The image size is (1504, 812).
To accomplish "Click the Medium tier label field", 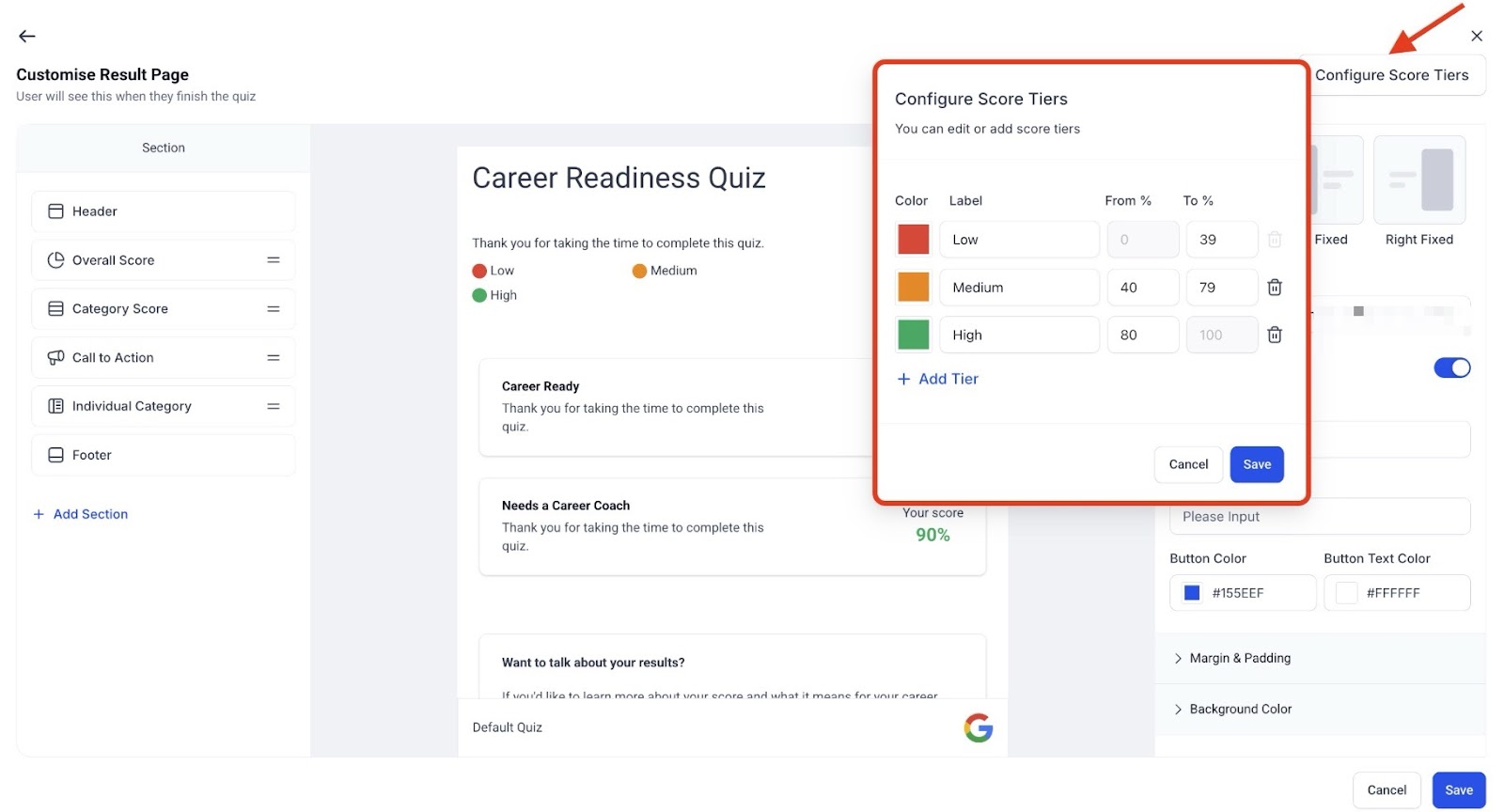I will pos(1019,288).
